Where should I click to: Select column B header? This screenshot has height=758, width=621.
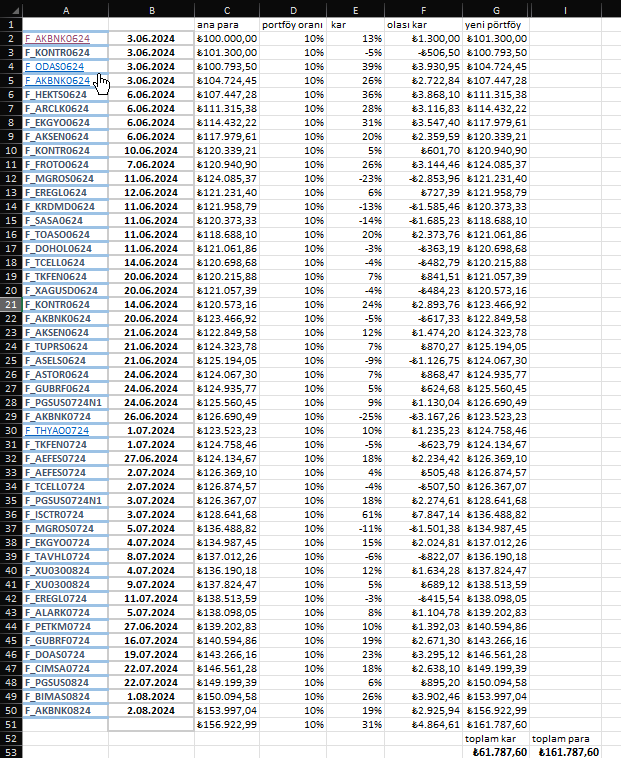click(152, 11)
